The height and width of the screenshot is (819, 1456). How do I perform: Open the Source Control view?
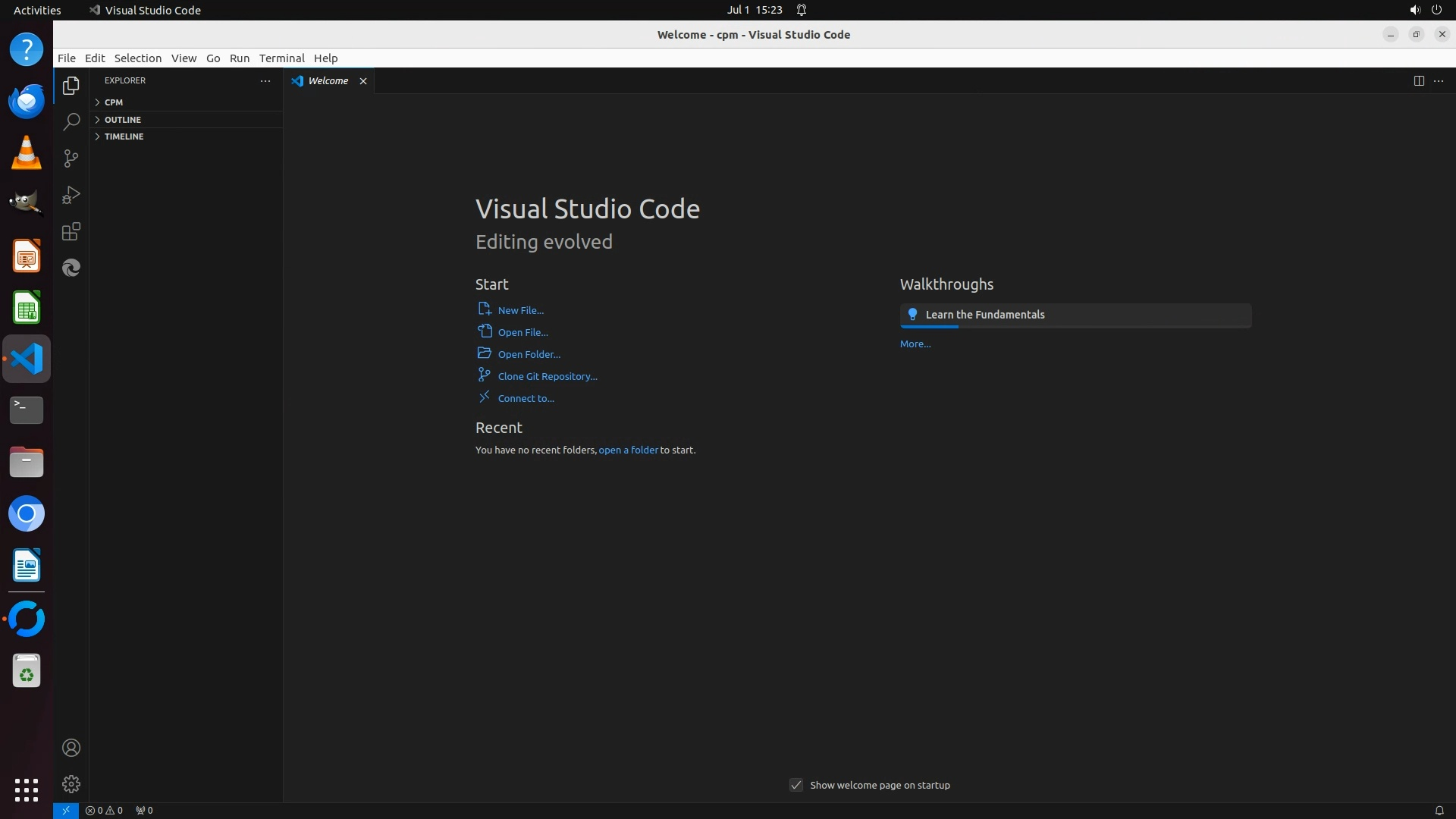point(71,158)
